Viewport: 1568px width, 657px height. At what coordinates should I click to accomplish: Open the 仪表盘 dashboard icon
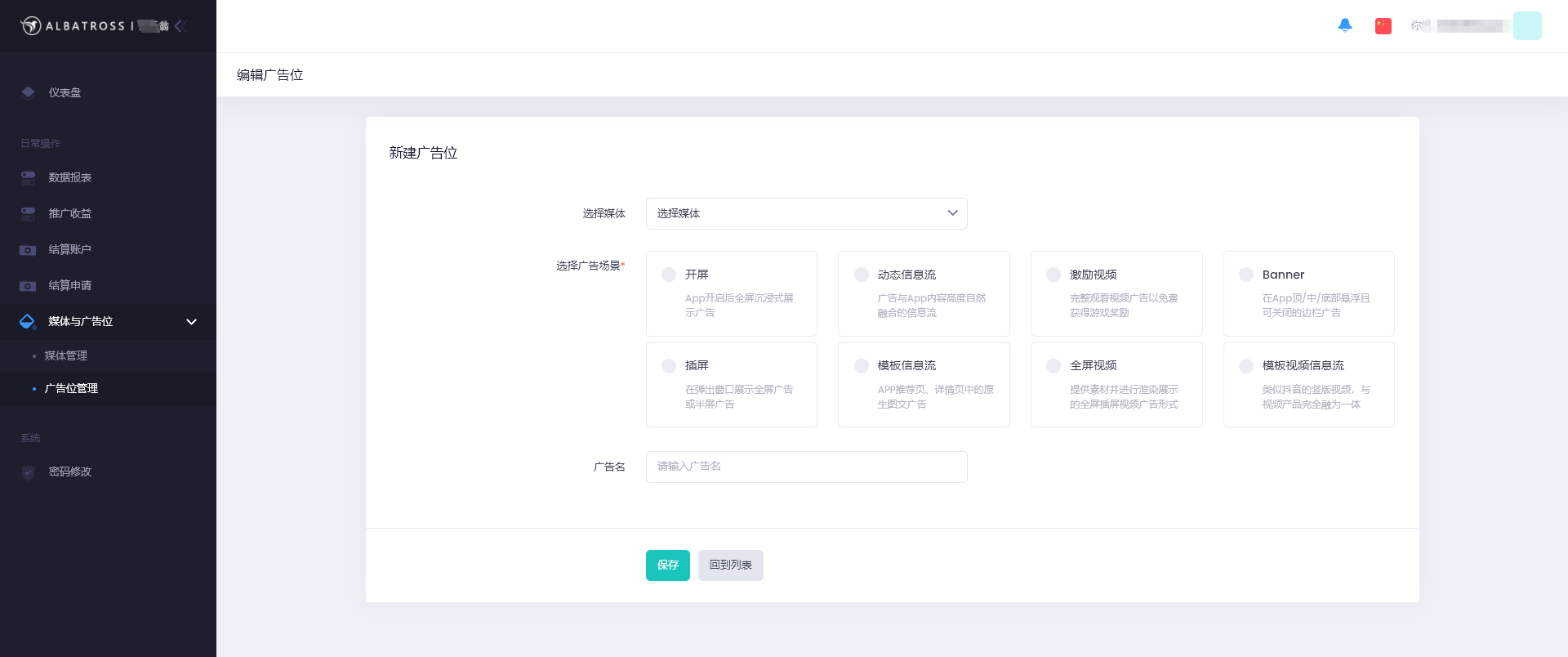pos(29,92)
